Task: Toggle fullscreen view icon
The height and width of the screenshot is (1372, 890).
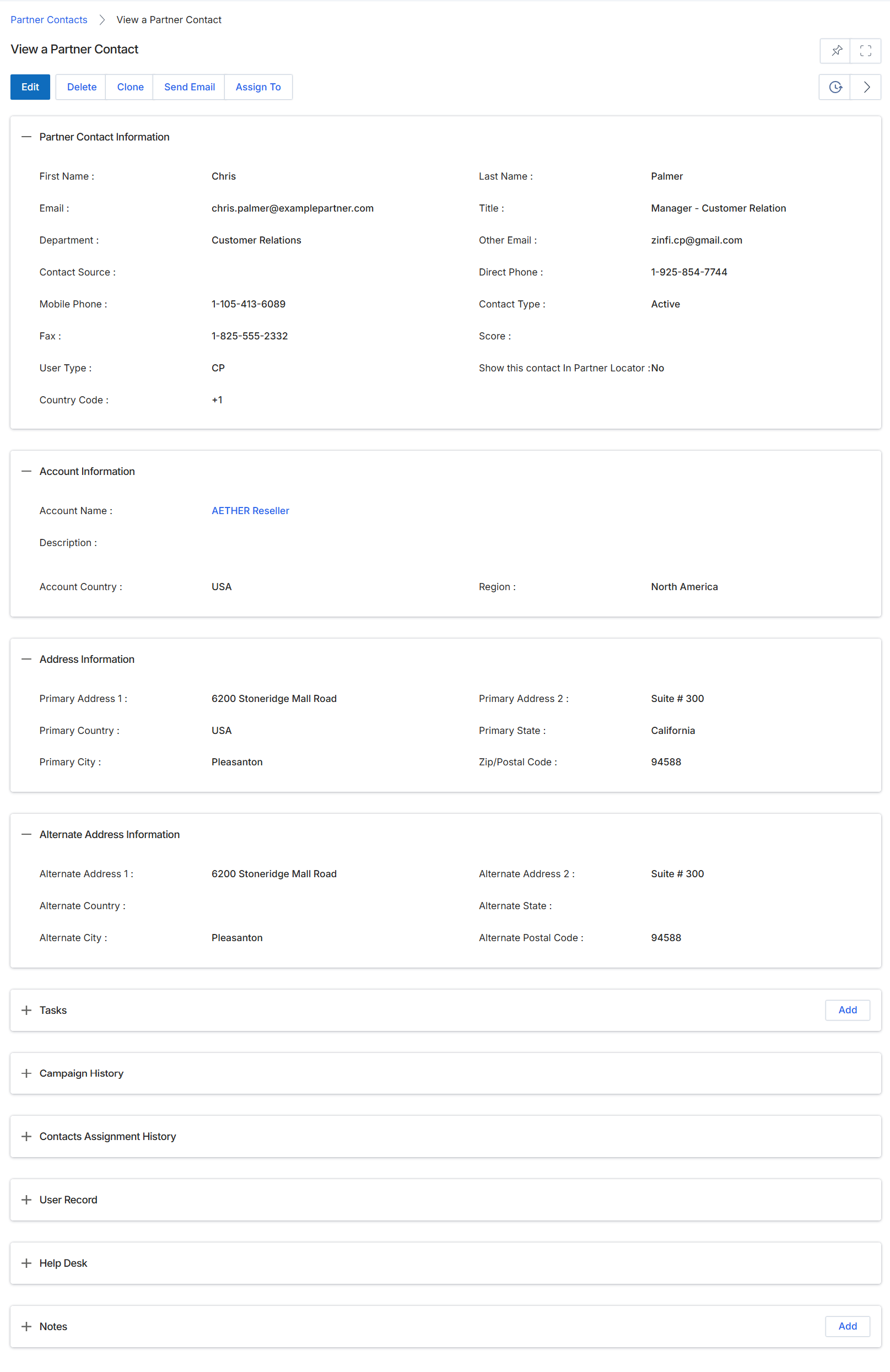Action: [865, 51]
